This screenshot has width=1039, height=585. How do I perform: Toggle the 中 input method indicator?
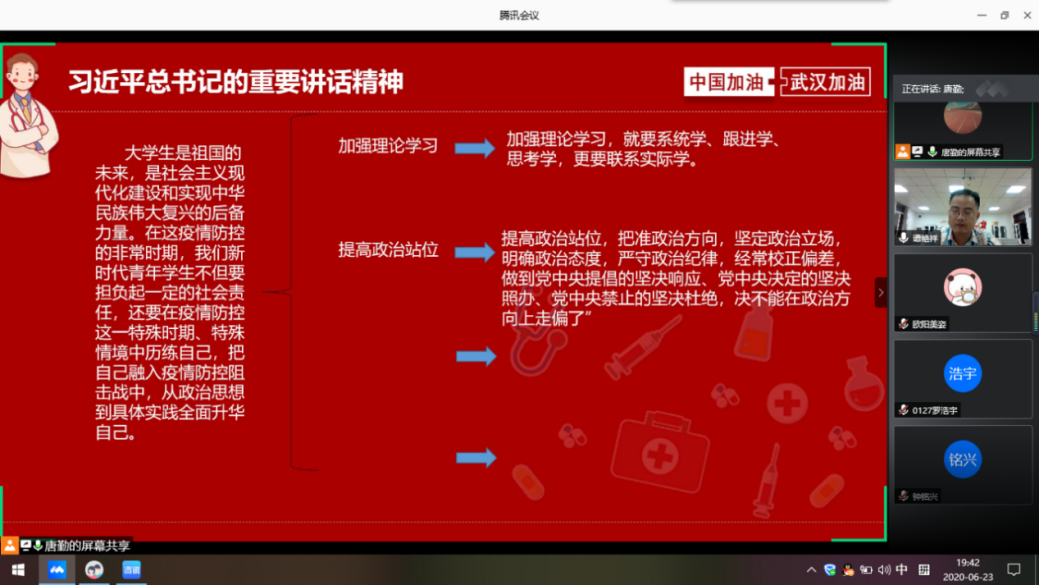point(902,570)
